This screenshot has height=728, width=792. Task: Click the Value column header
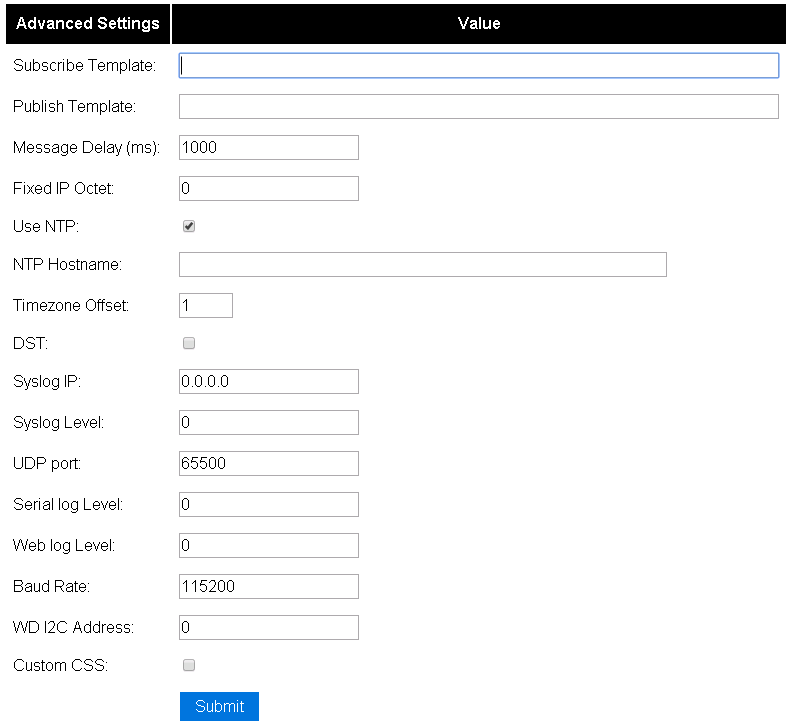(x=479, y=24)
